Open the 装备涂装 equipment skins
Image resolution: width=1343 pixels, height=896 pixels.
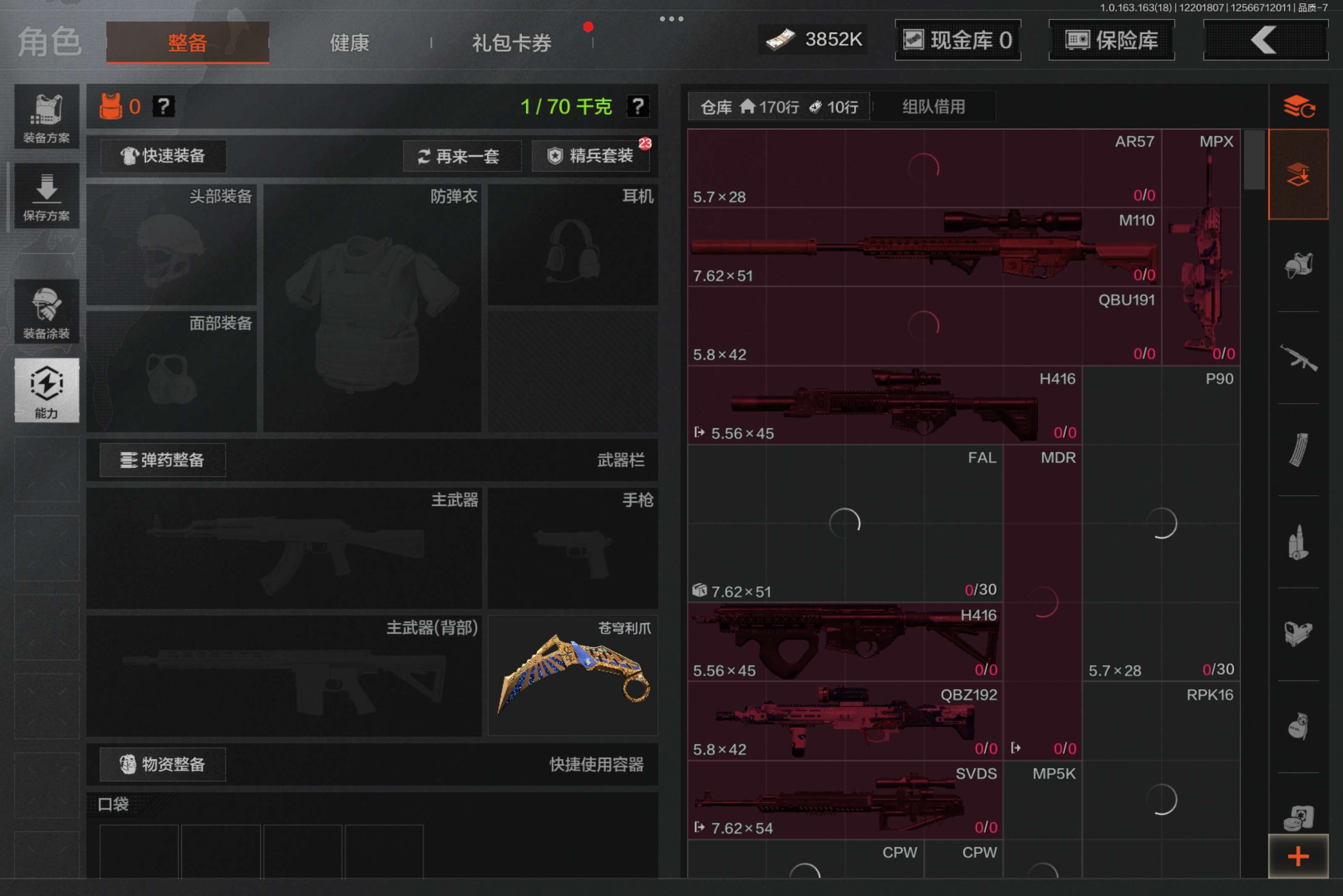coord(46,312)
